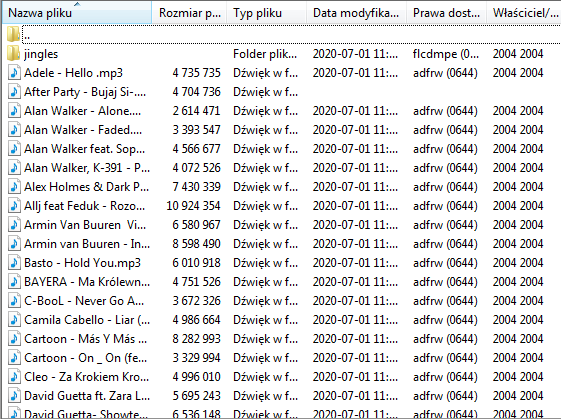Click file size 2 614 471
Image resolution: width=561 pixels, height=419 pixels.
(x=196, y=111)
